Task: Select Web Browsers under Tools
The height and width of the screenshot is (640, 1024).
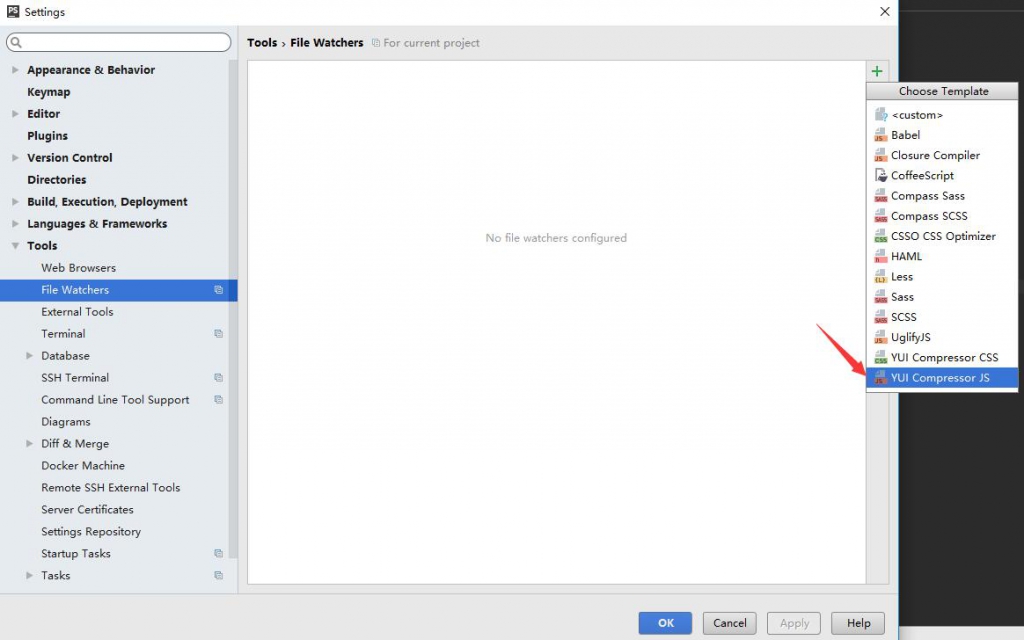Action: point(78,268)
